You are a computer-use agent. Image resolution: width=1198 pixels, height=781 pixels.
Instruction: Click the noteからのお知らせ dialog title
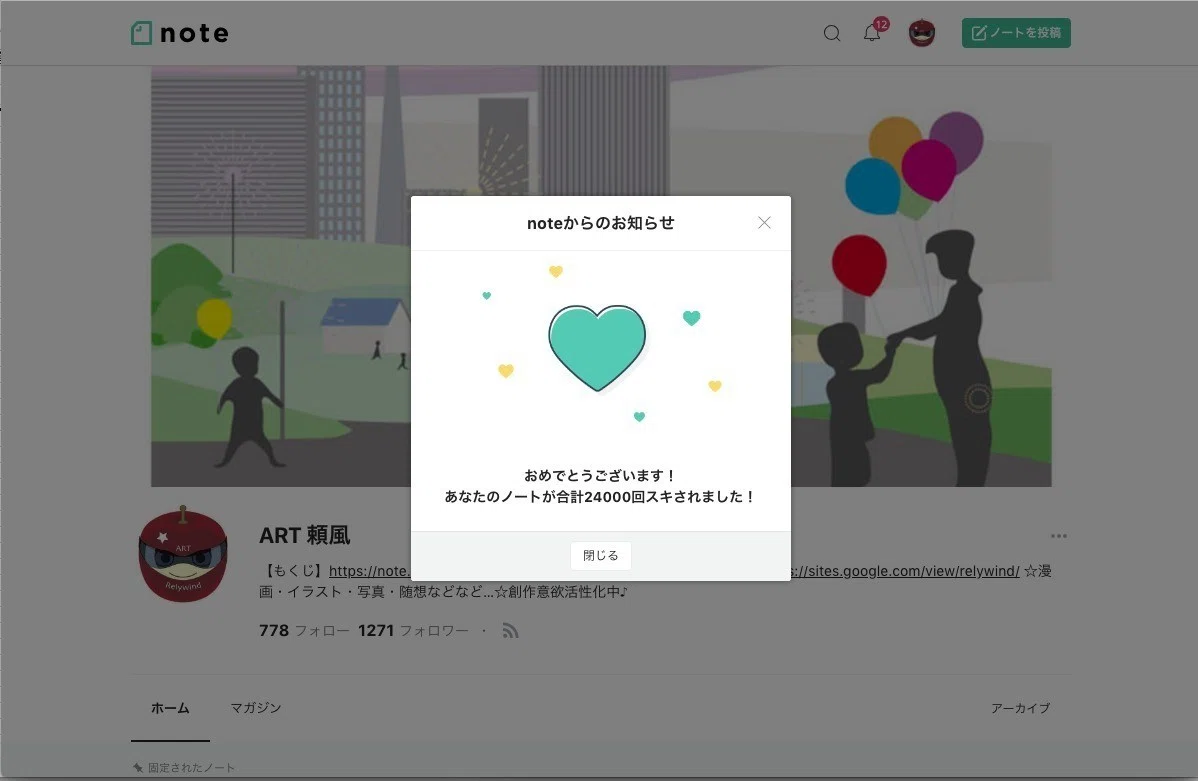coord(601,223)
